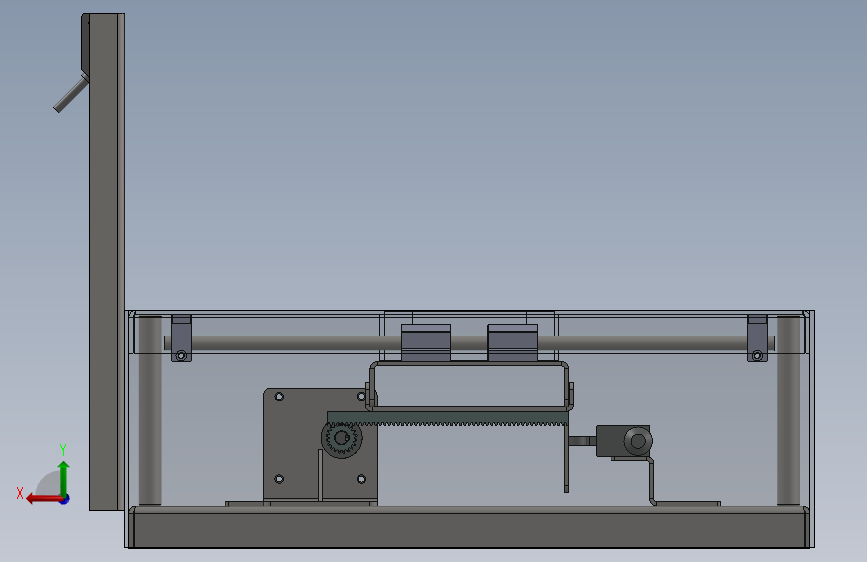
Task: Click the bolt hole in left shaft bracket
Action: (x=181, y=355)
